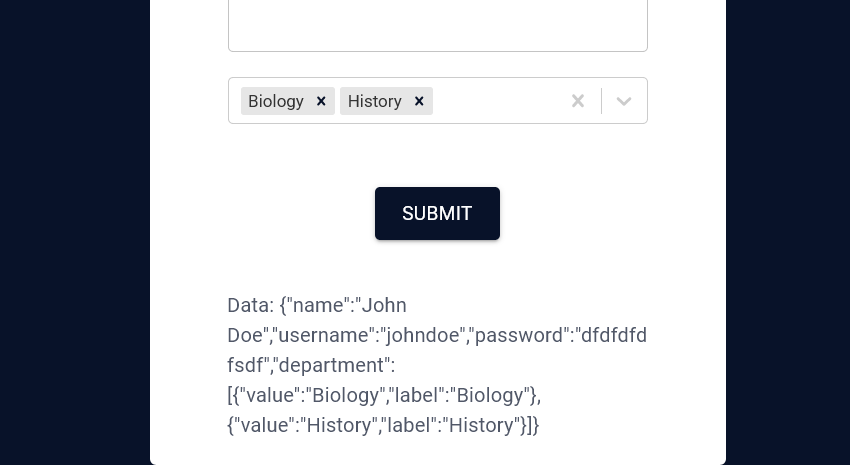Select the Biology chip label
The height and width of the screenshot is (465, 850).
(276, 101)
